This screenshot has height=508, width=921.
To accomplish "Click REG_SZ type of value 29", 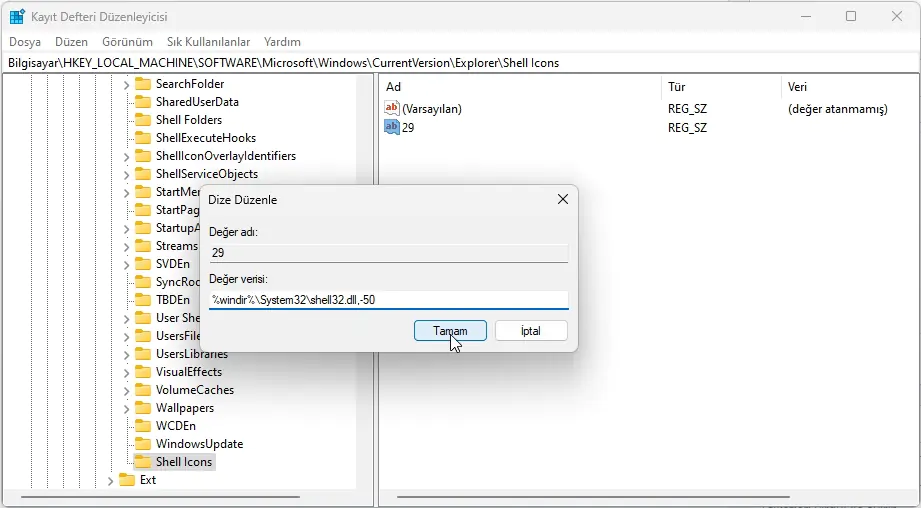I will point(687,127).
